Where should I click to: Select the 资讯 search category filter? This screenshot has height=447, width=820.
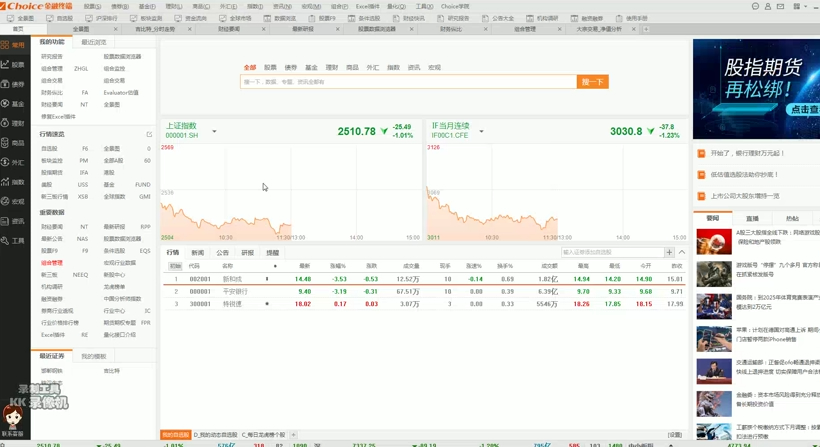[x=413, y=68]
